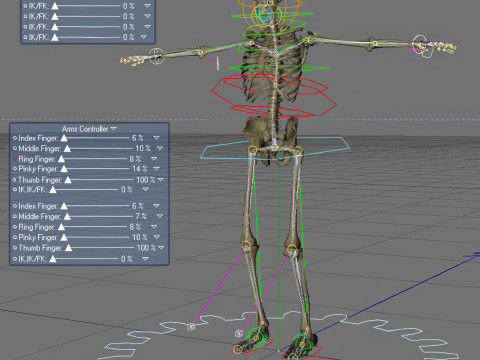
Task: Select yellow knee joint circle on screen-right leg
Action: [292, 249]
